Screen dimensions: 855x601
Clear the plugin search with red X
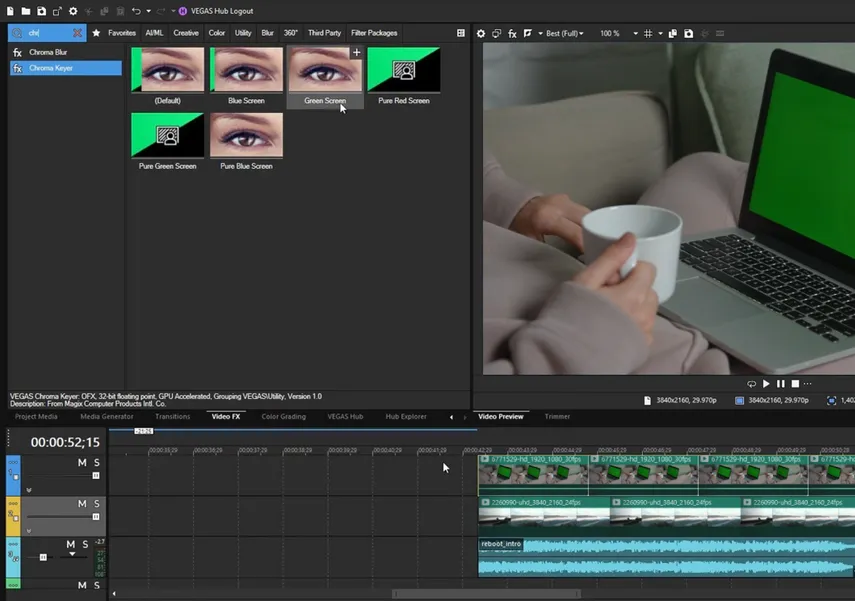(78, 33)
